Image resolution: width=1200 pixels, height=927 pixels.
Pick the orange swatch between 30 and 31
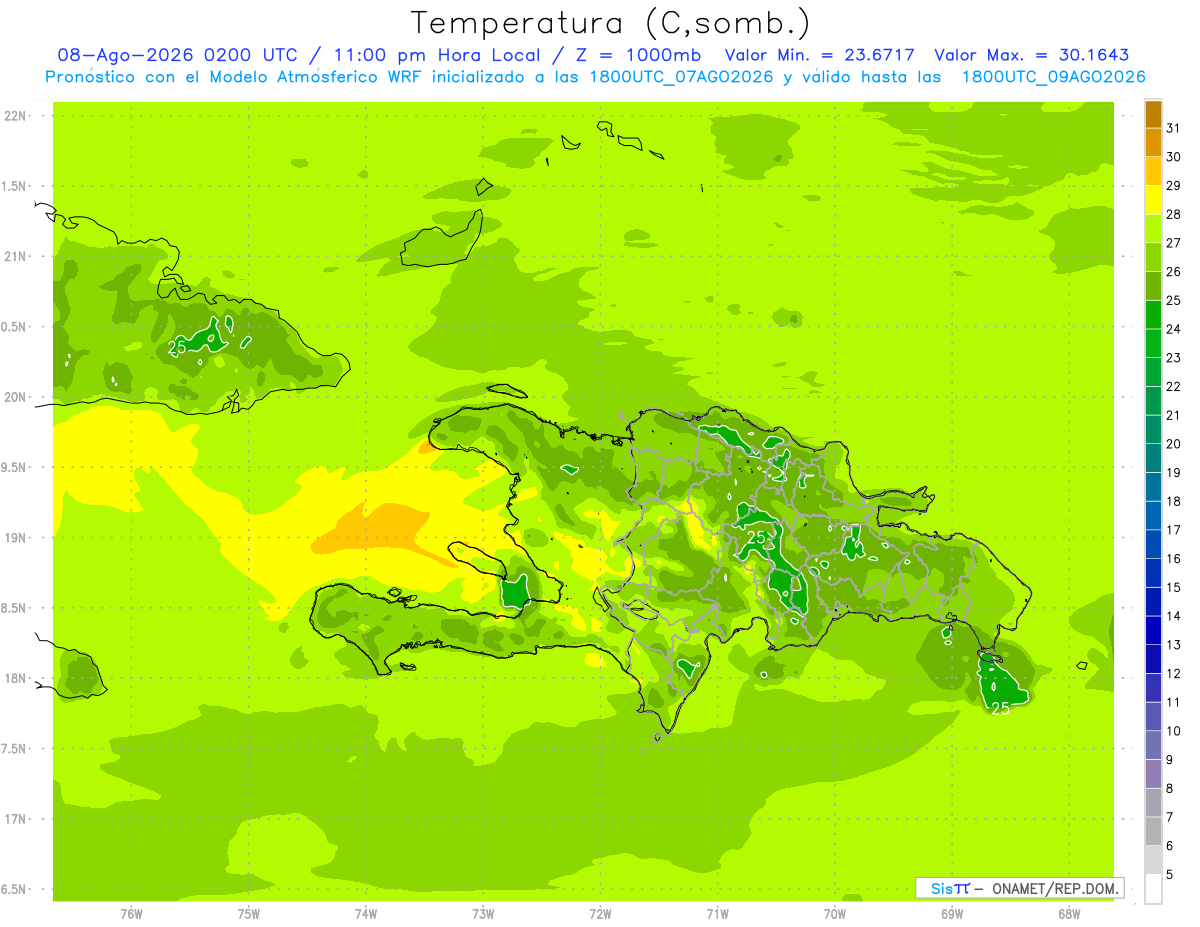coord(1153,142)
